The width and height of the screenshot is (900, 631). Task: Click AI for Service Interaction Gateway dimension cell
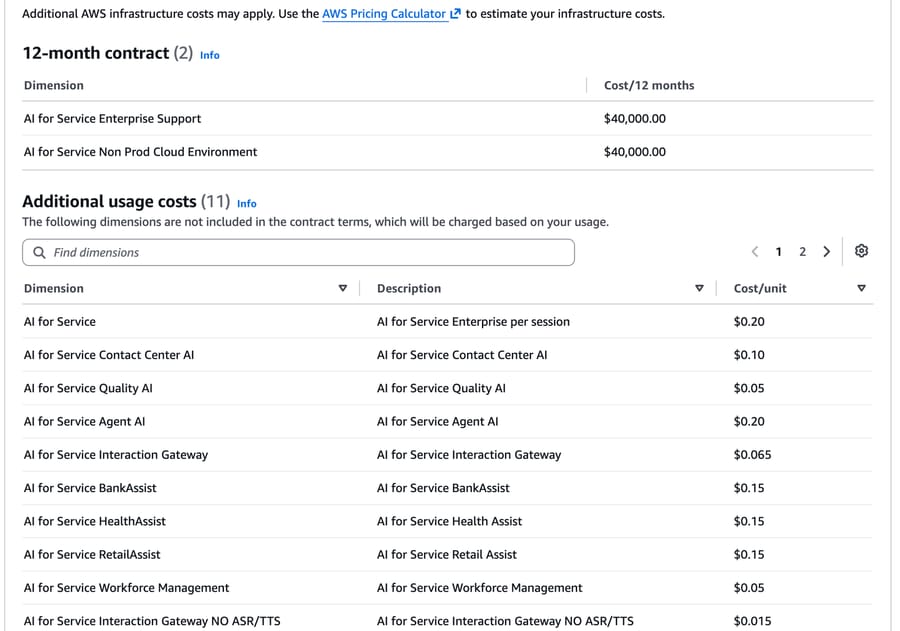(116, 455)
